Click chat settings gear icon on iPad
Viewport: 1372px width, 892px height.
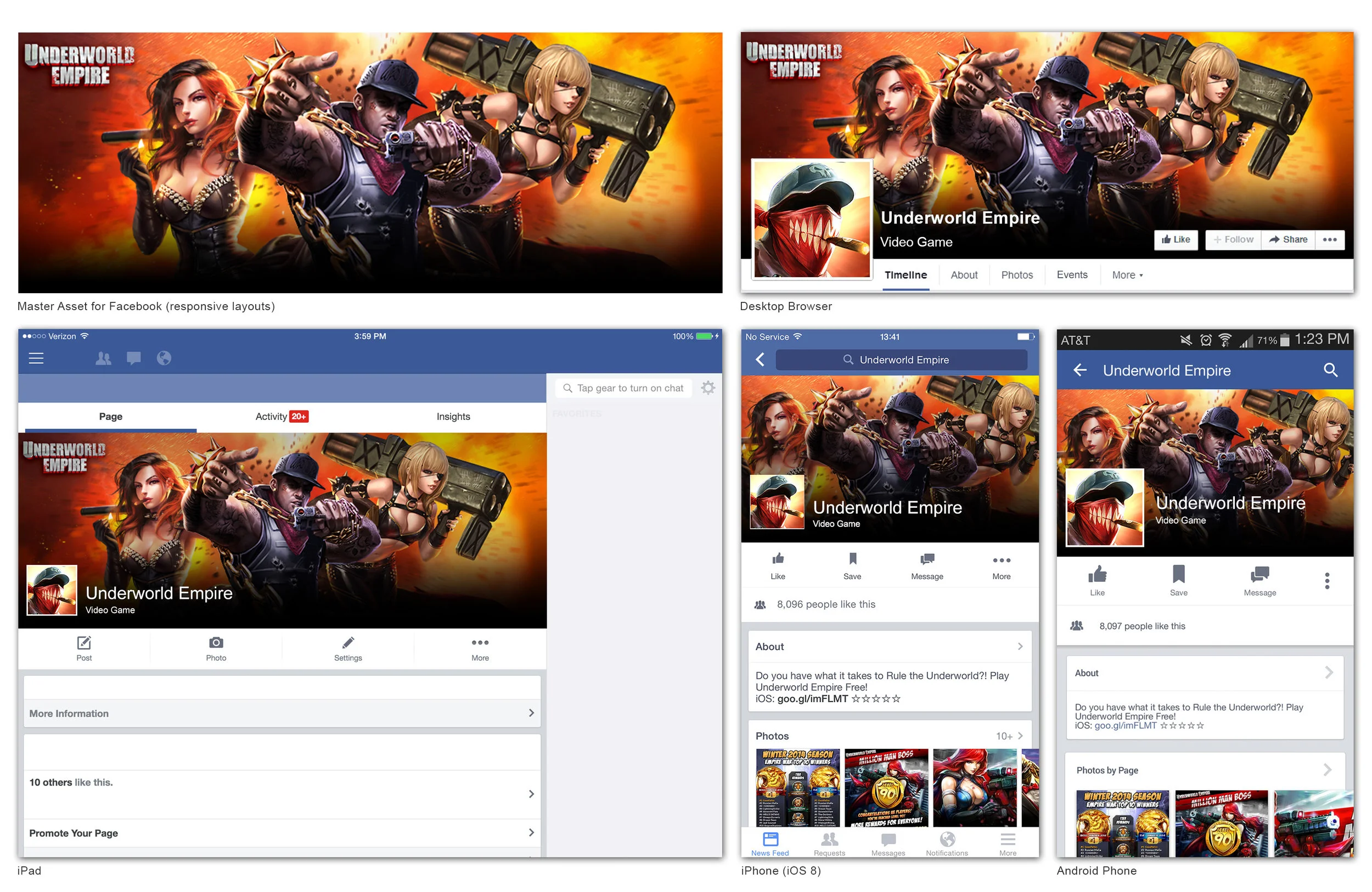[708, 388]
